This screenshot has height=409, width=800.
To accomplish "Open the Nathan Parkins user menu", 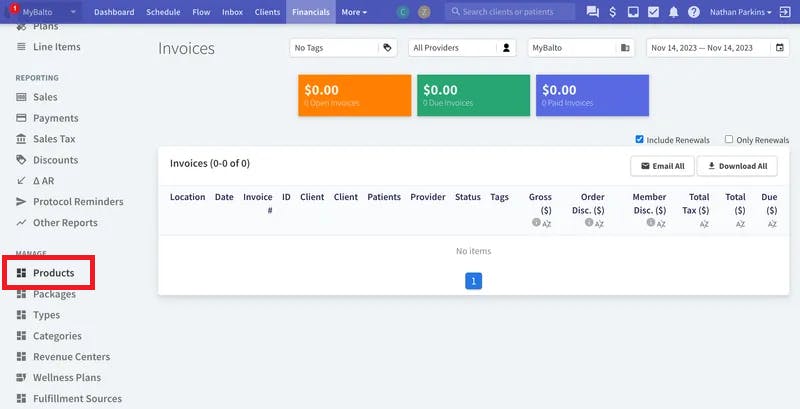I will click(740, 12).
